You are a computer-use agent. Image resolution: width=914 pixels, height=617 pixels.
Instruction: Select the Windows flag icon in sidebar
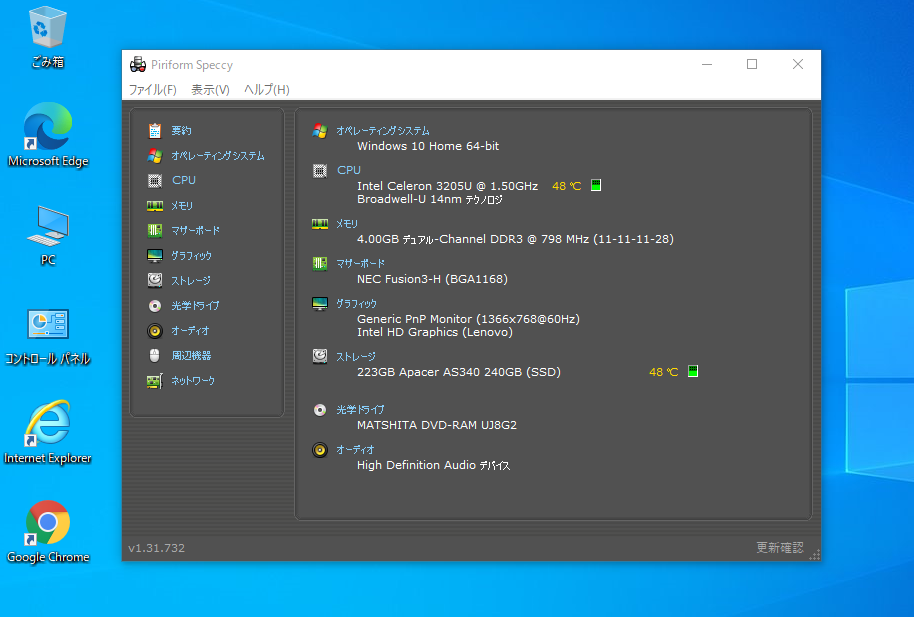[154, 156]
